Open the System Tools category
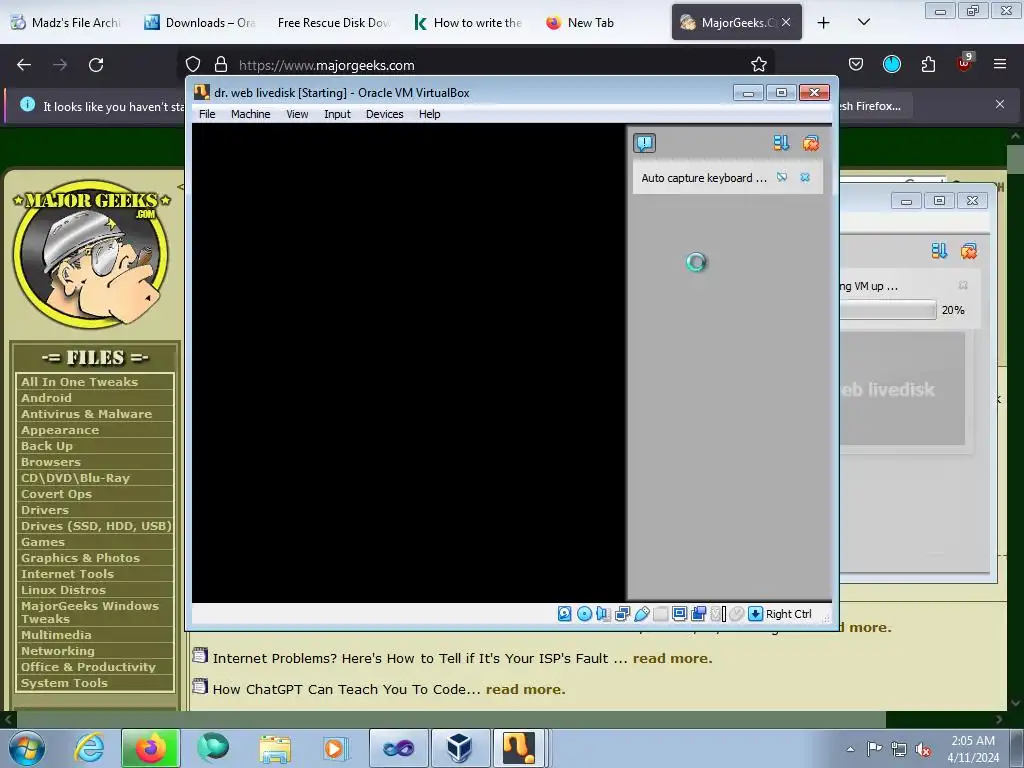Image resolution: width=1024 pixels, height=768 pixels. [64, 683]
